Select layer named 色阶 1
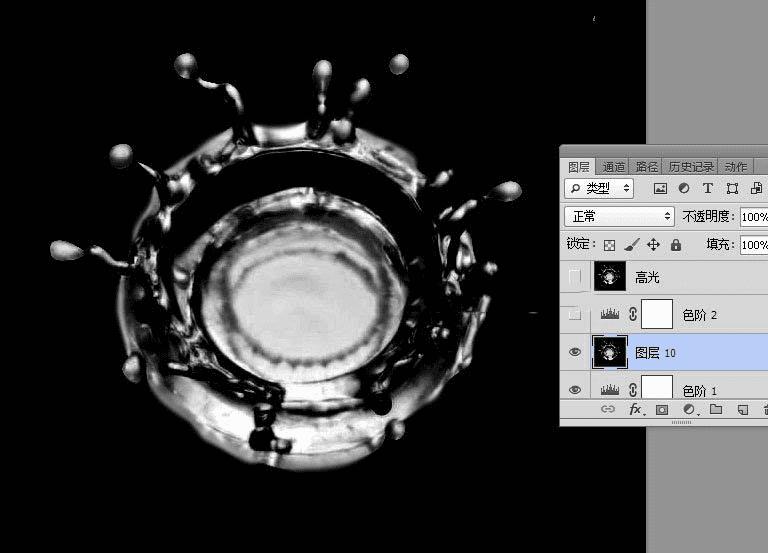Viewport: 768px width, 553px height. [x=700, y=390]
